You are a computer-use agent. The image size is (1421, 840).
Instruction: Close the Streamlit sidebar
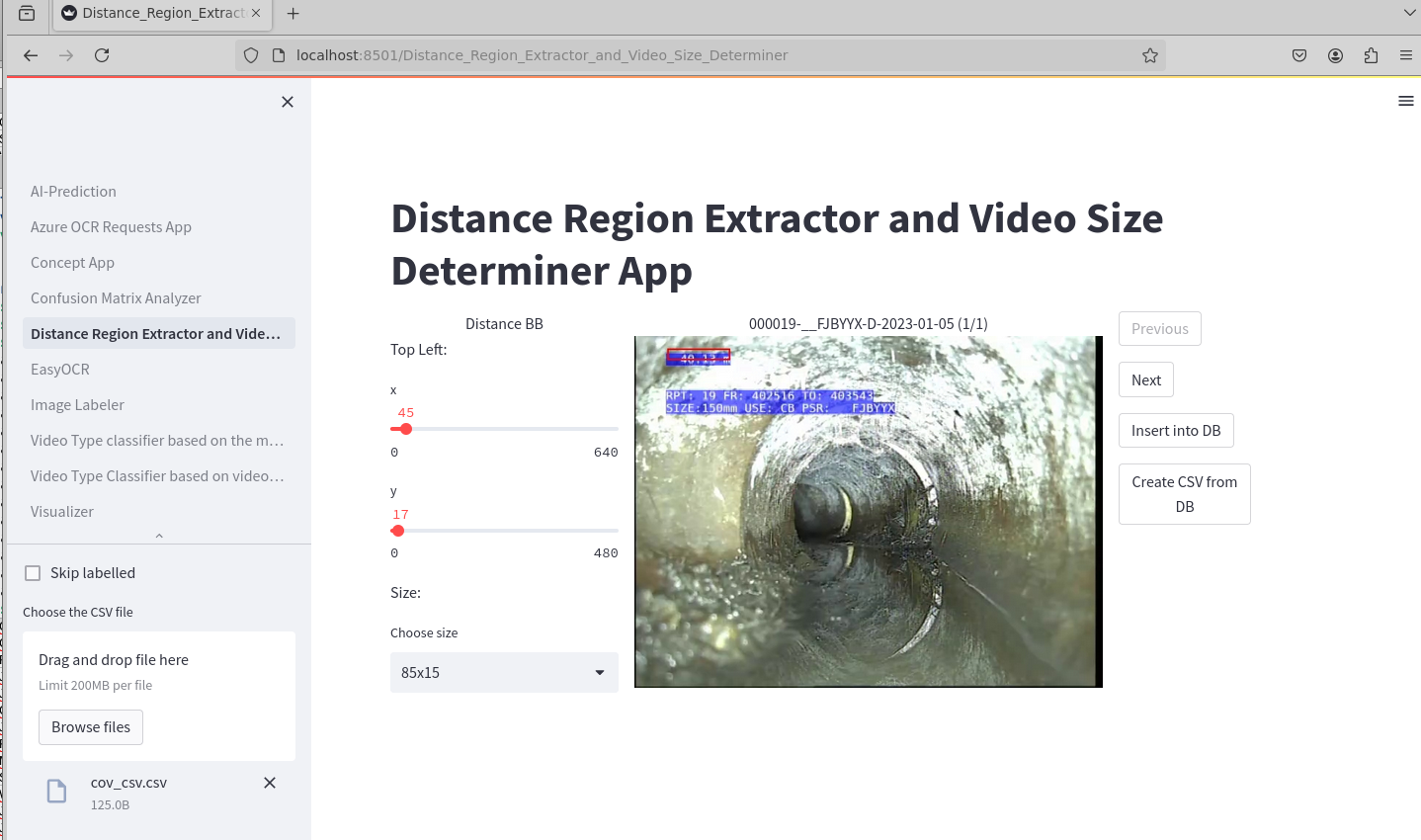click(x=288, y=102)
